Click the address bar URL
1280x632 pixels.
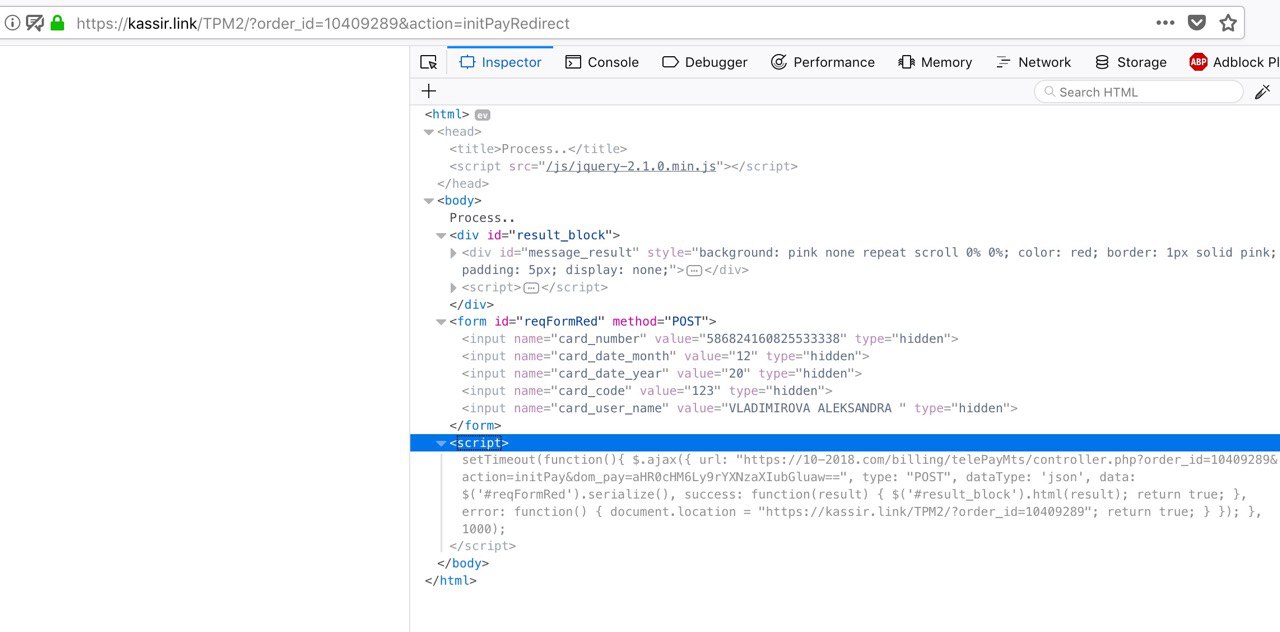pos(323,22)
